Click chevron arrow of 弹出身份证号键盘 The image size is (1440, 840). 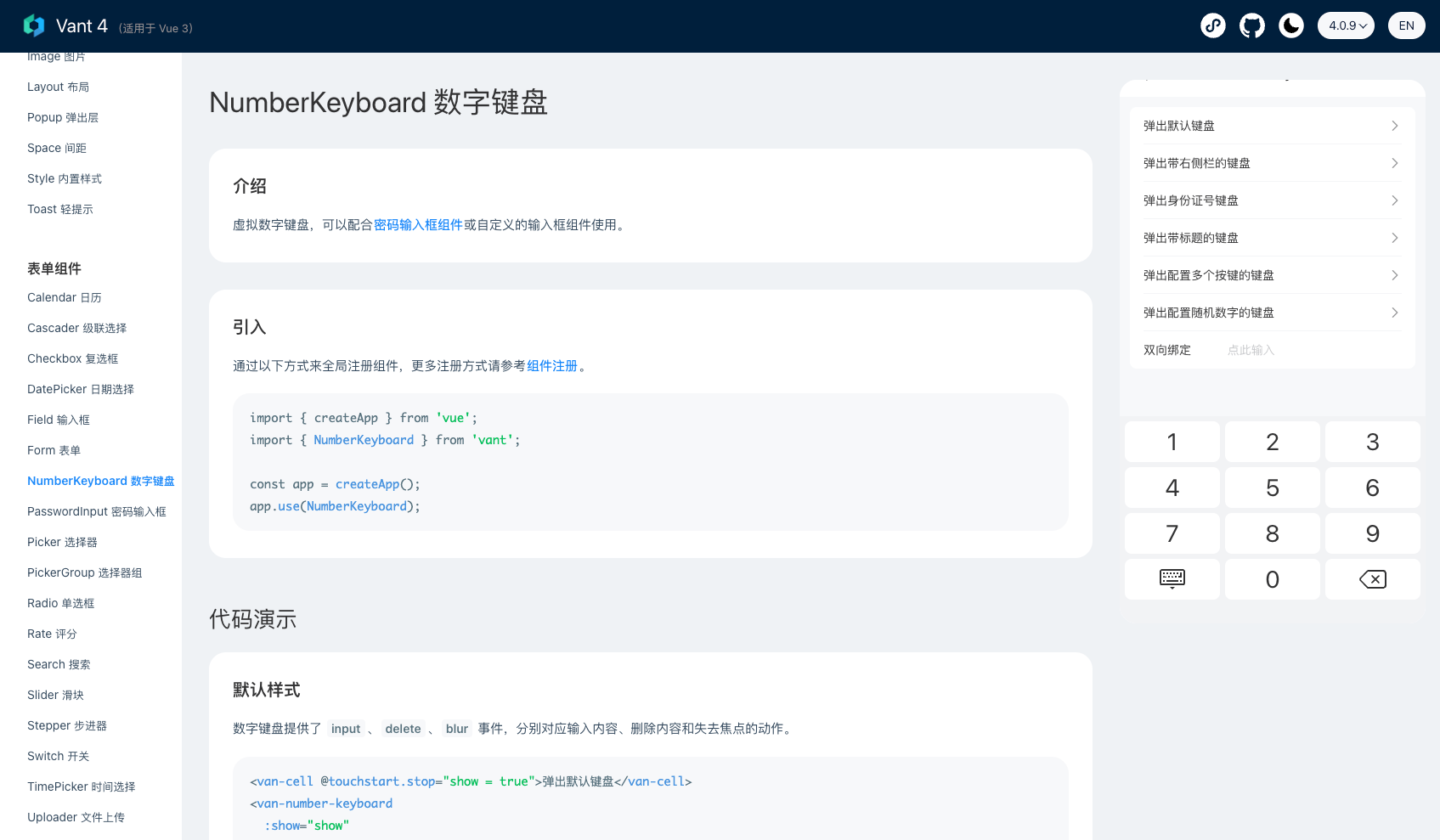1394,200
